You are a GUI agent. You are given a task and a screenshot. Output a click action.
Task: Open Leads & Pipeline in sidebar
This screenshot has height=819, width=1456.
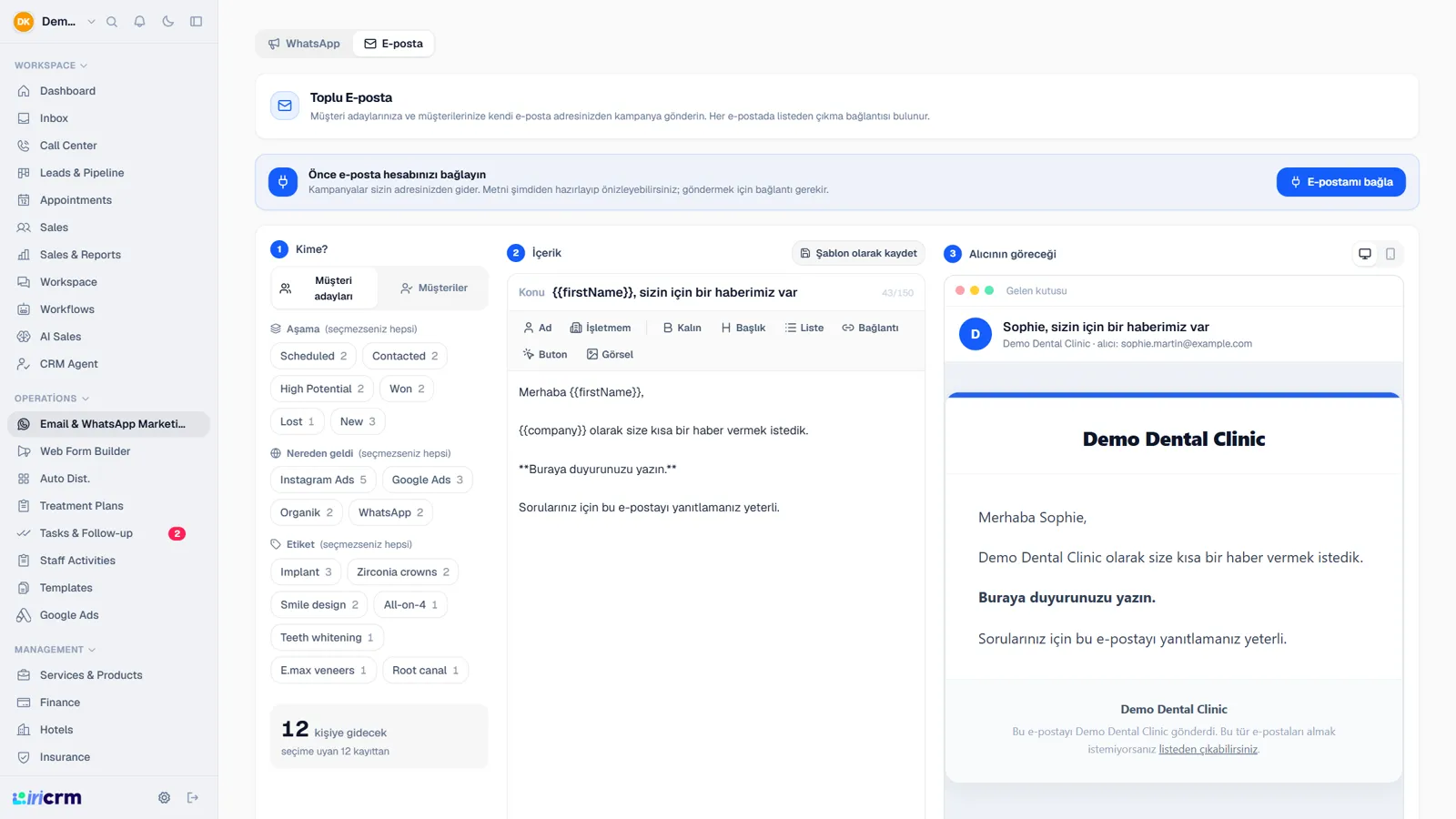point(109,173)
